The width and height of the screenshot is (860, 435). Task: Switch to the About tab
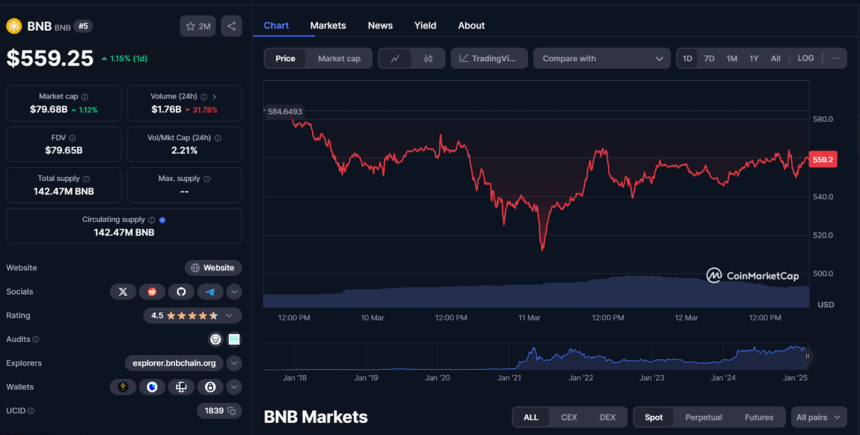[x=471, y=26]
